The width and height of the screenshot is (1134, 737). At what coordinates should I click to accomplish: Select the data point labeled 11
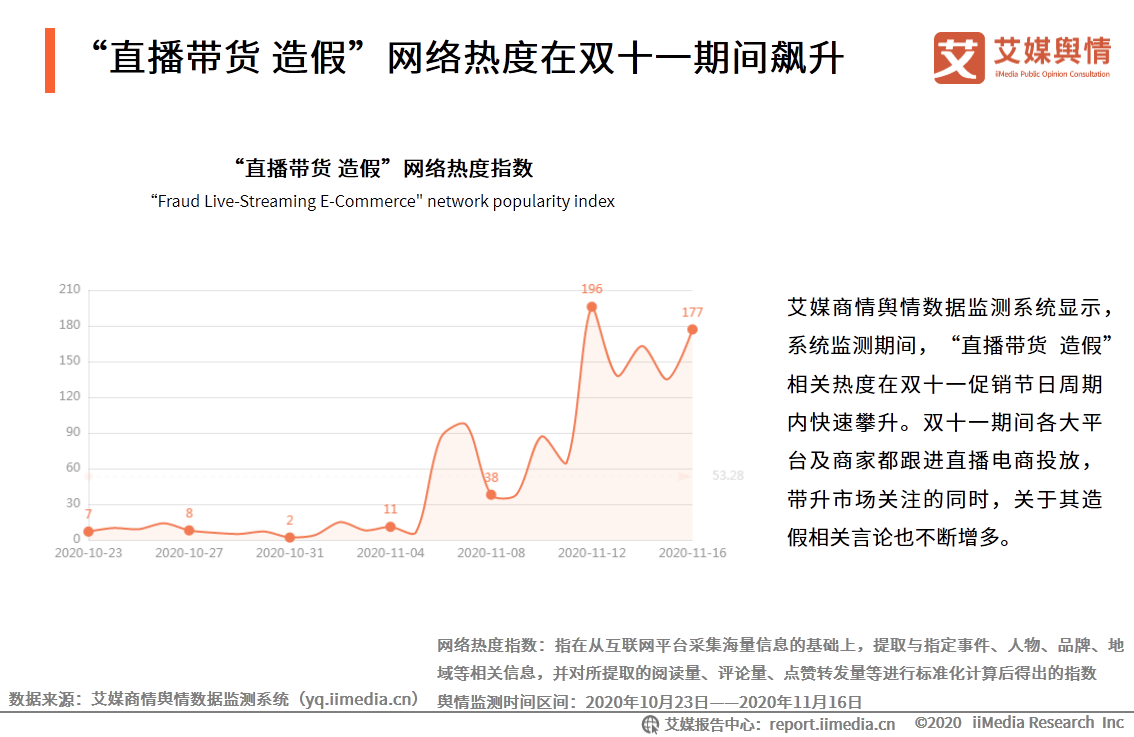392,527
